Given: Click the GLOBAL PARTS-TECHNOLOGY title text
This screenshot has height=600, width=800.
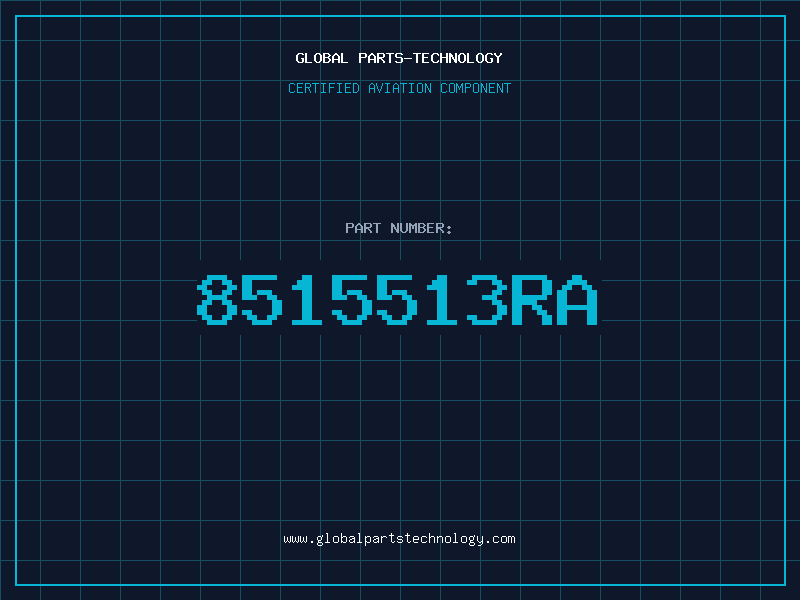Looking at the screenshot, I should [x=399, y=58].
